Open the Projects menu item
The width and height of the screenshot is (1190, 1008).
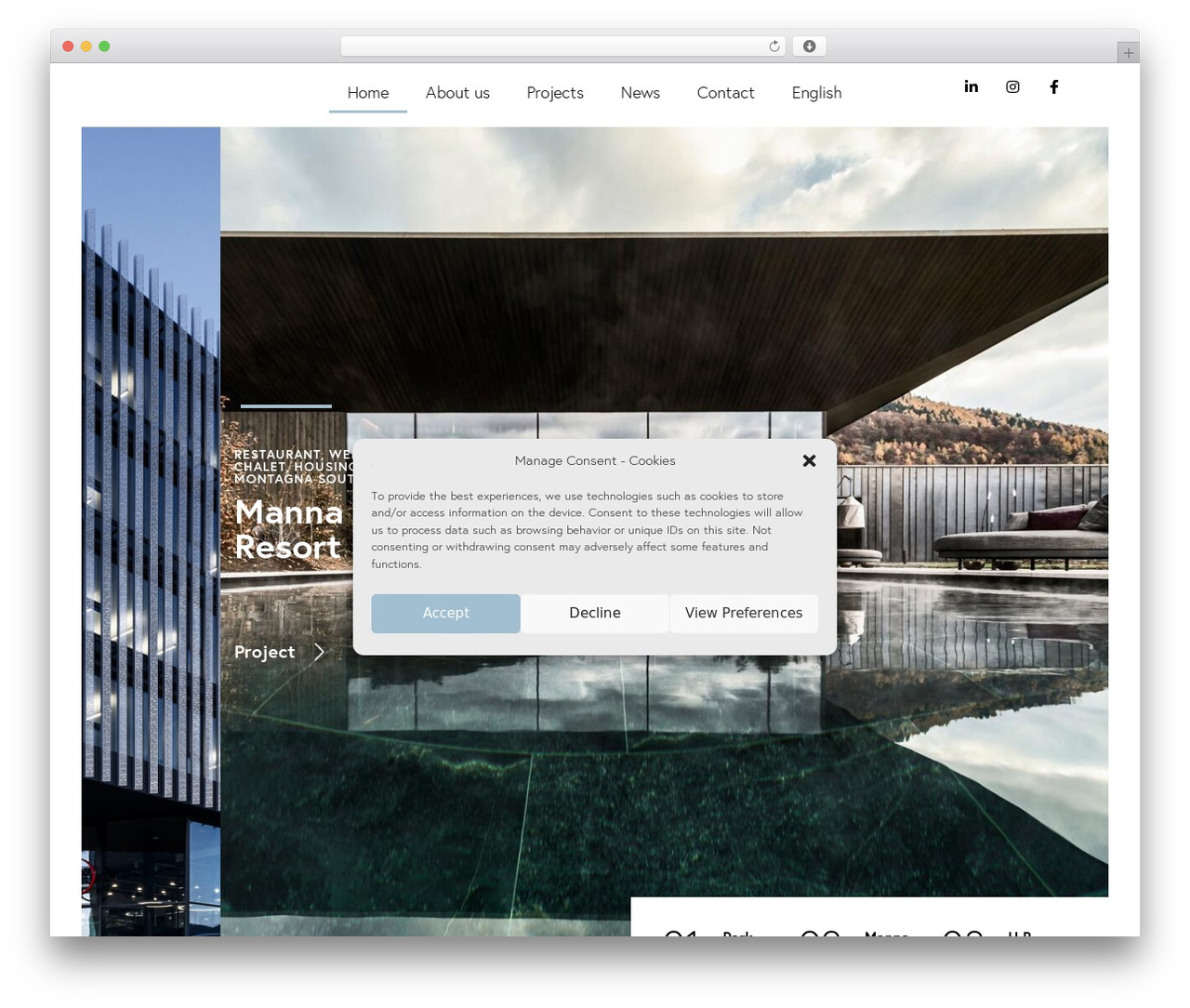click(555, 93)
